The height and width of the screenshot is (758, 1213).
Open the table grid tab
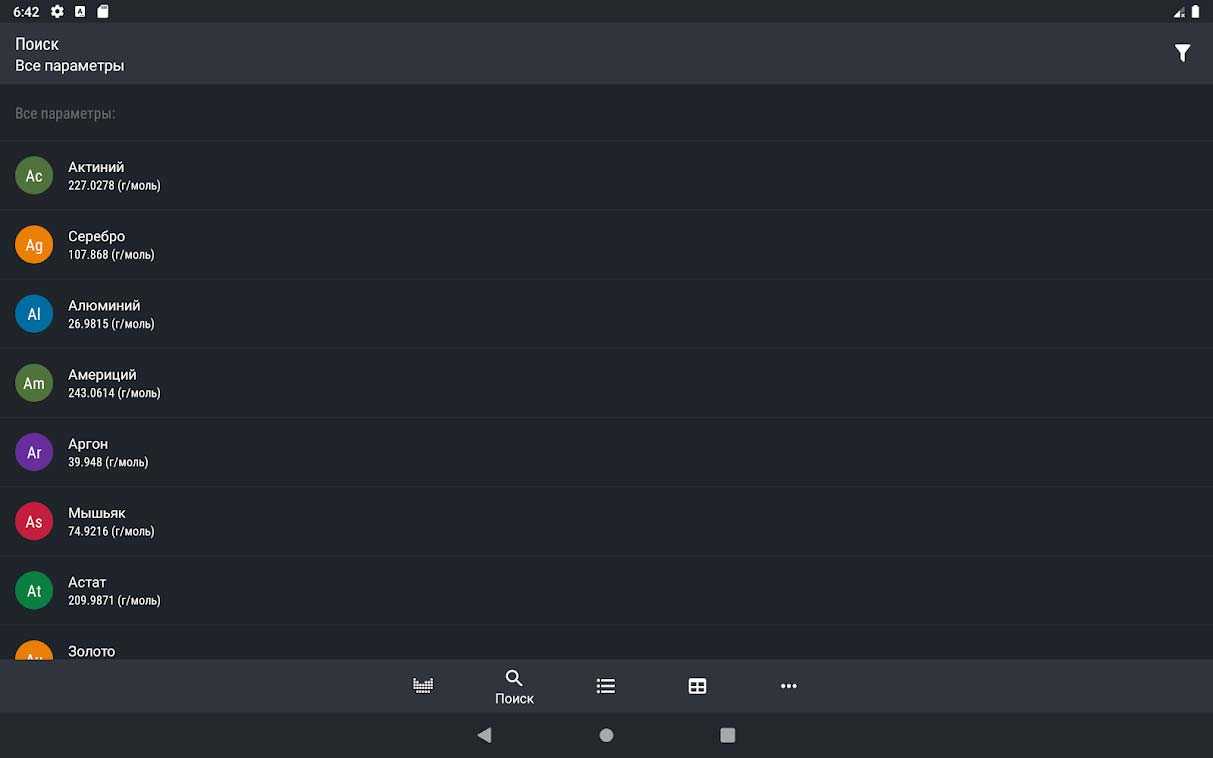point(697,686)
